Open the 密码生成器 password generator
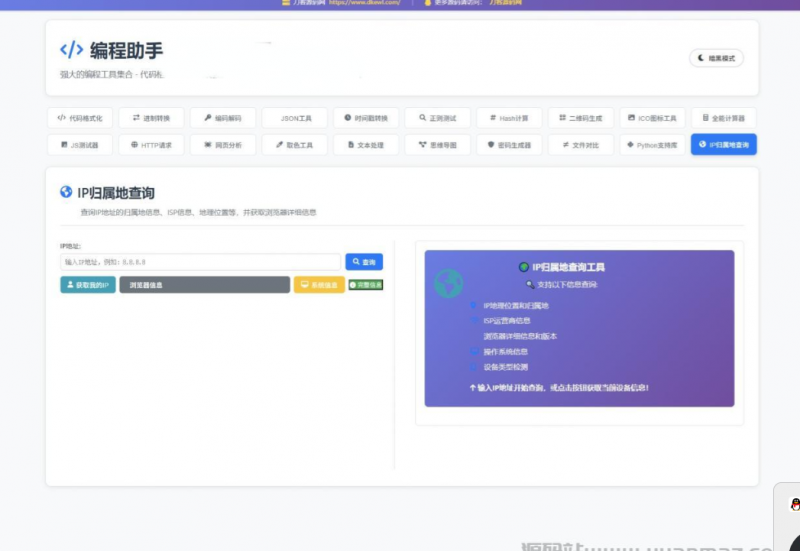 509,145
